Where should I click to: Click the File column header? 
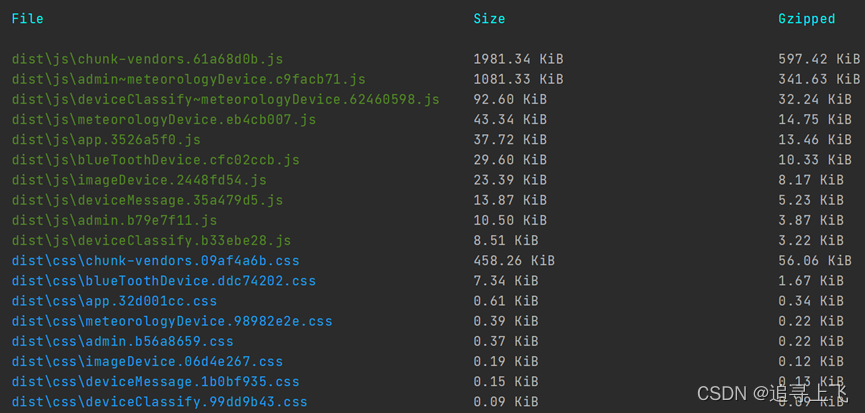28,19
